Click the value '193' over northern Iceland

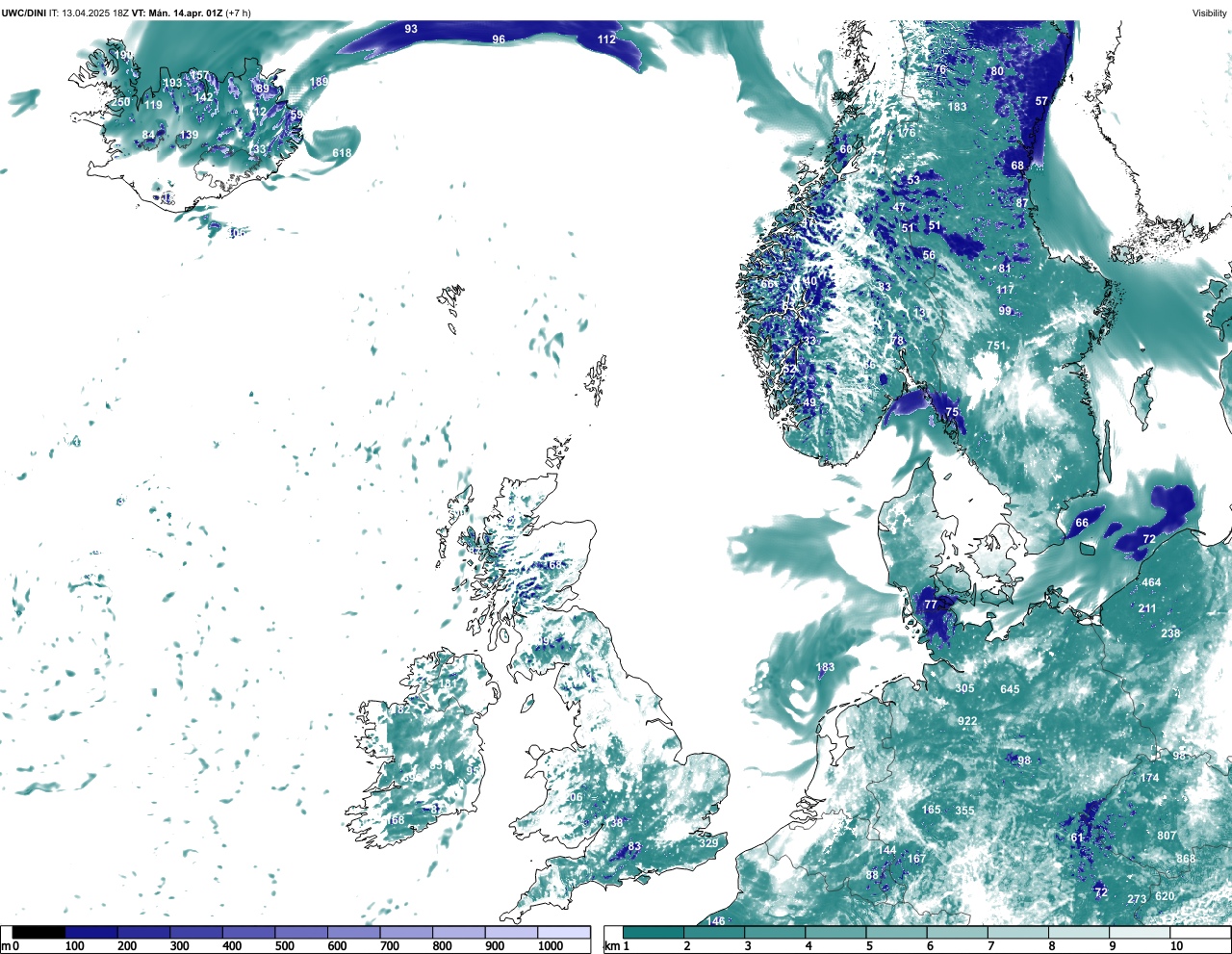(x=172, y=84)
